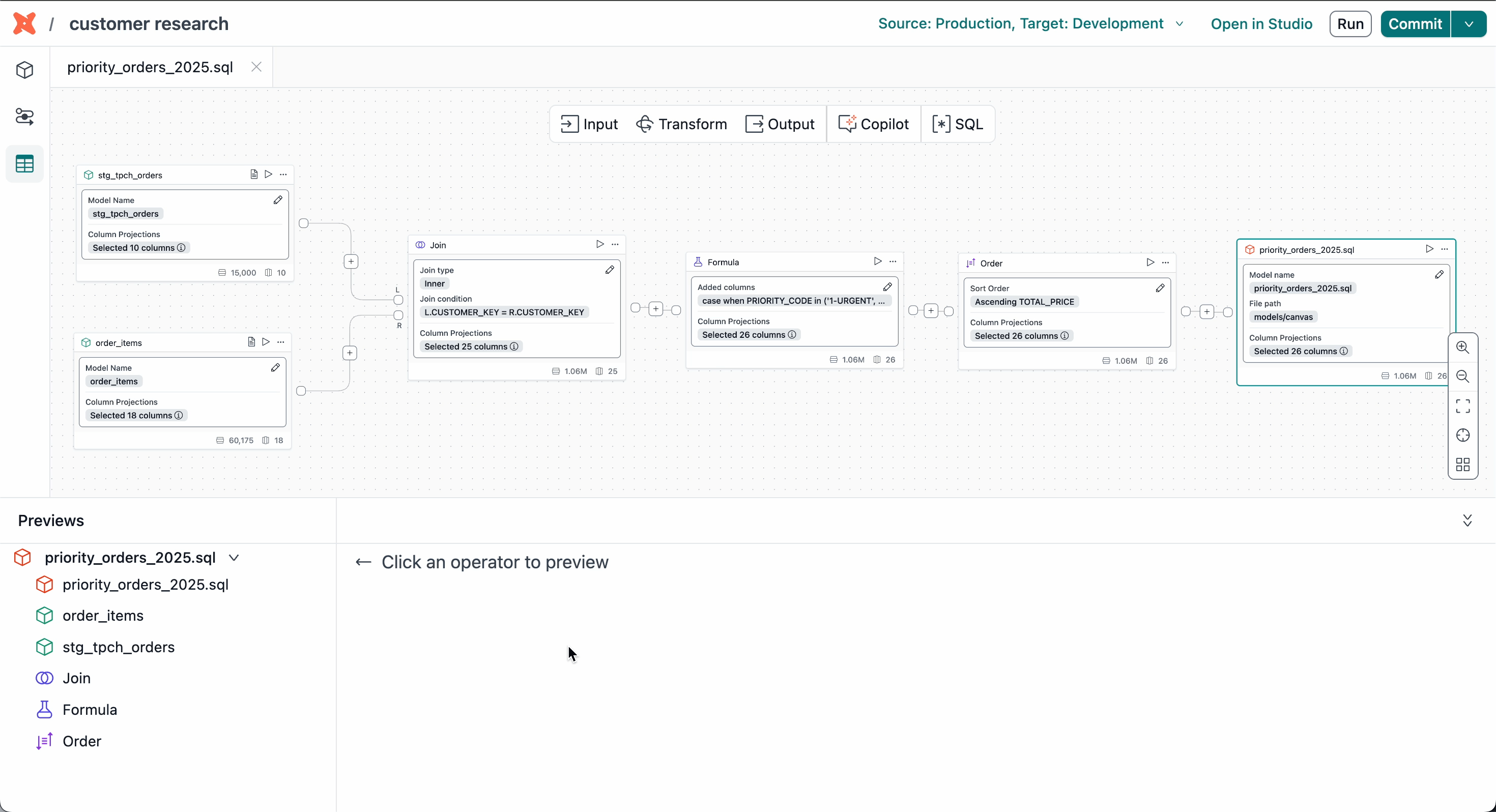Open the stg_tpch_orders document icon

(254, 174)
